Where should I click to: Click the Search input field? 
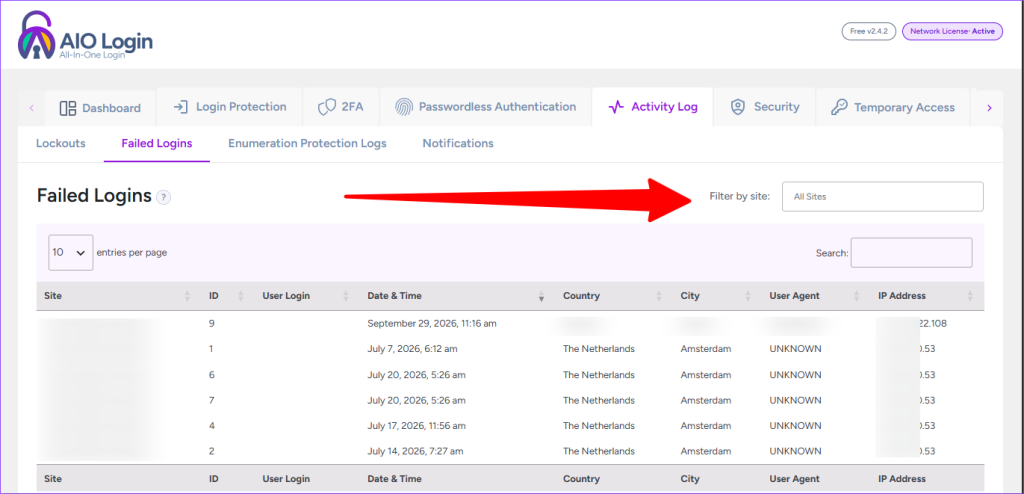[911, 253]
